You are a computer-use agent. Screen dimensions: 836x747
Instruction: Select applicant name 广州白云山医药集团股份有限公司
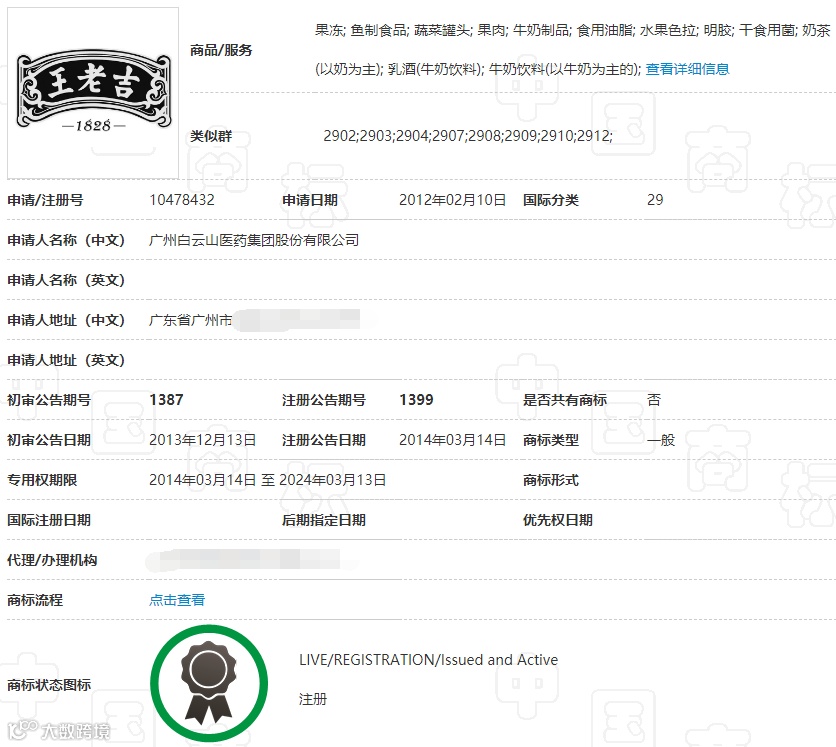point(254,240)
